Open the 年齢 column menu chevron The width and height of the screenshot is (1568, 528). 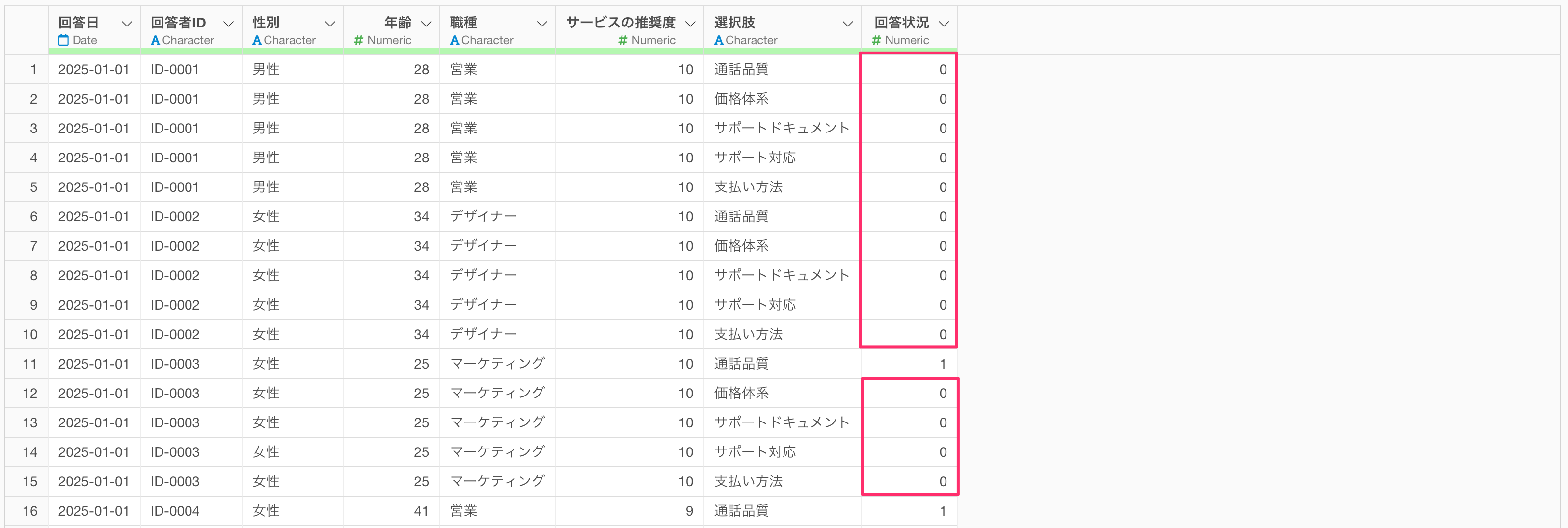point(426,24)
